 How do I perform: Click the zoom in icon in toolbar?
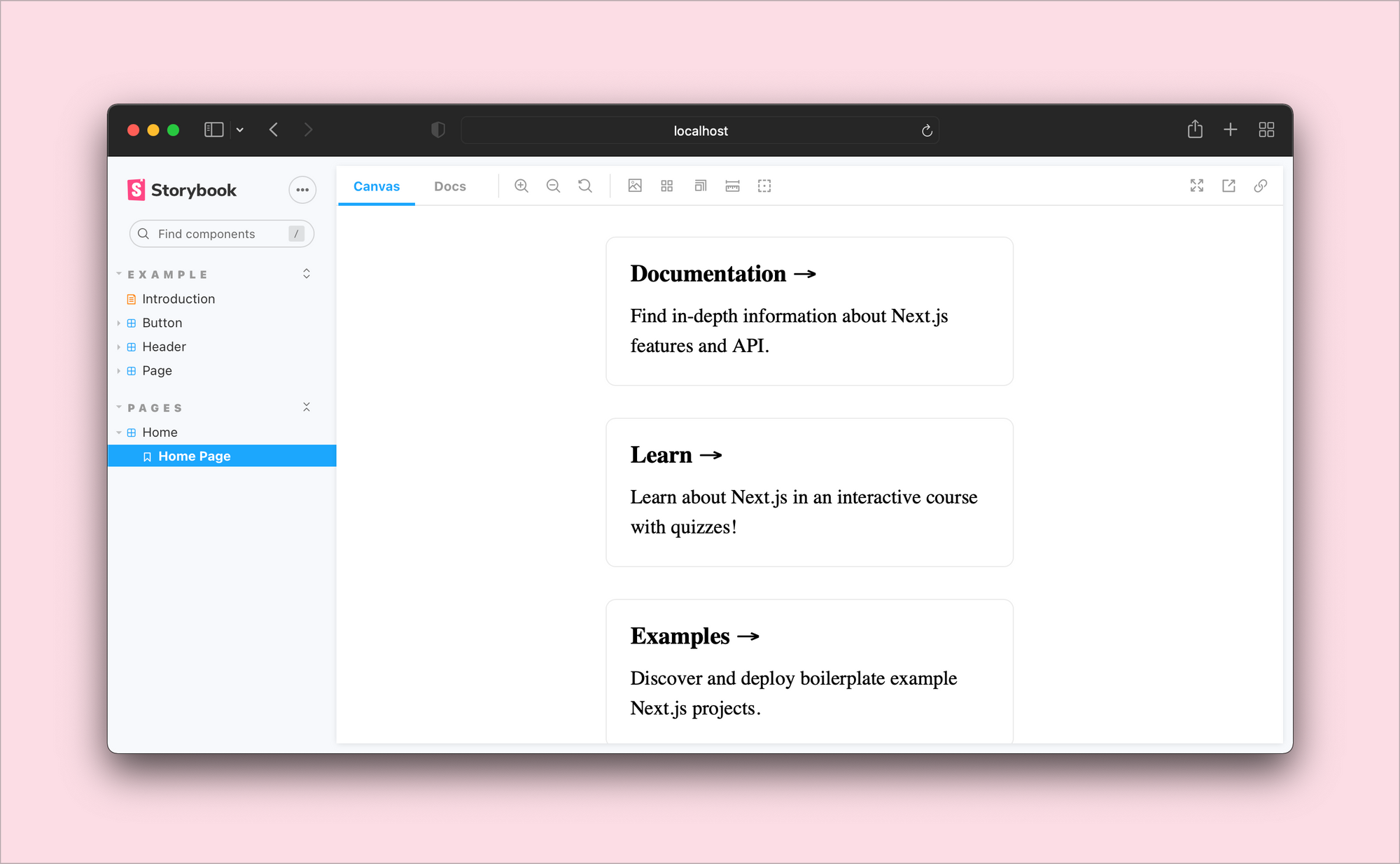[x=522, y=186]
